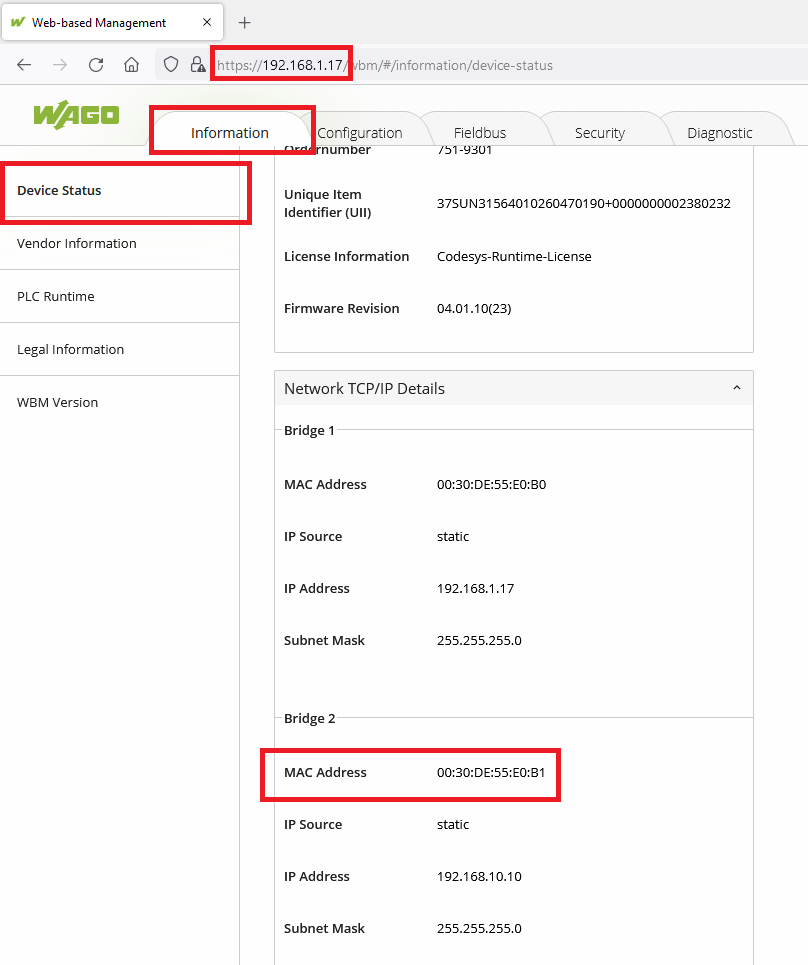
Task: Open a new browser tab
Action: tap(245, 22)
